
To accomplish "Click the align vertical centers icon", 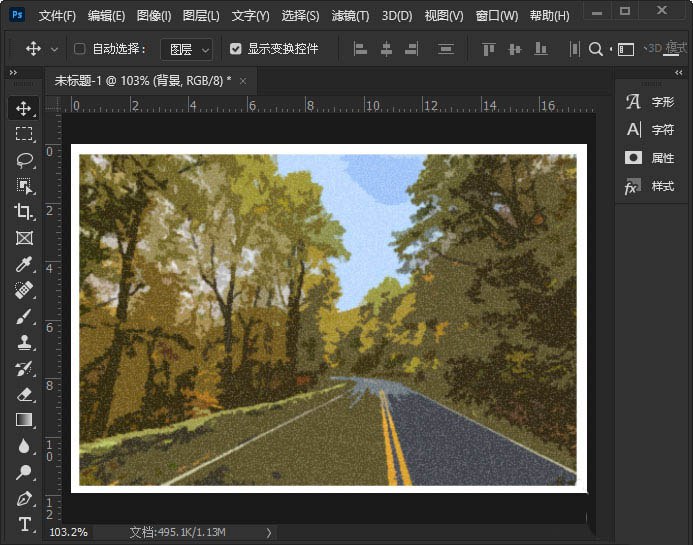I will point(514,49).
